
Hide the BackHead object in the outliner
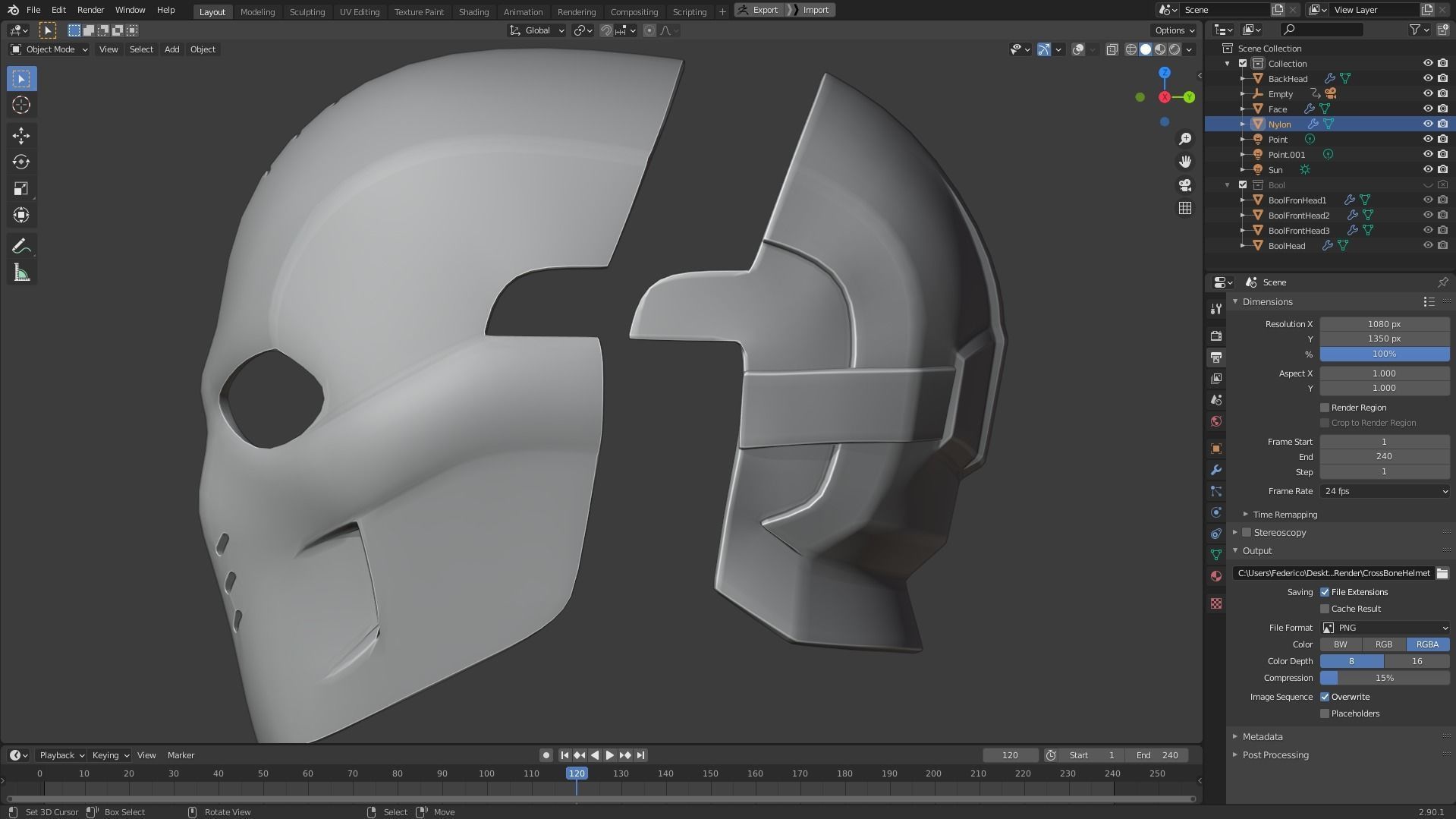pos(1429,78)
